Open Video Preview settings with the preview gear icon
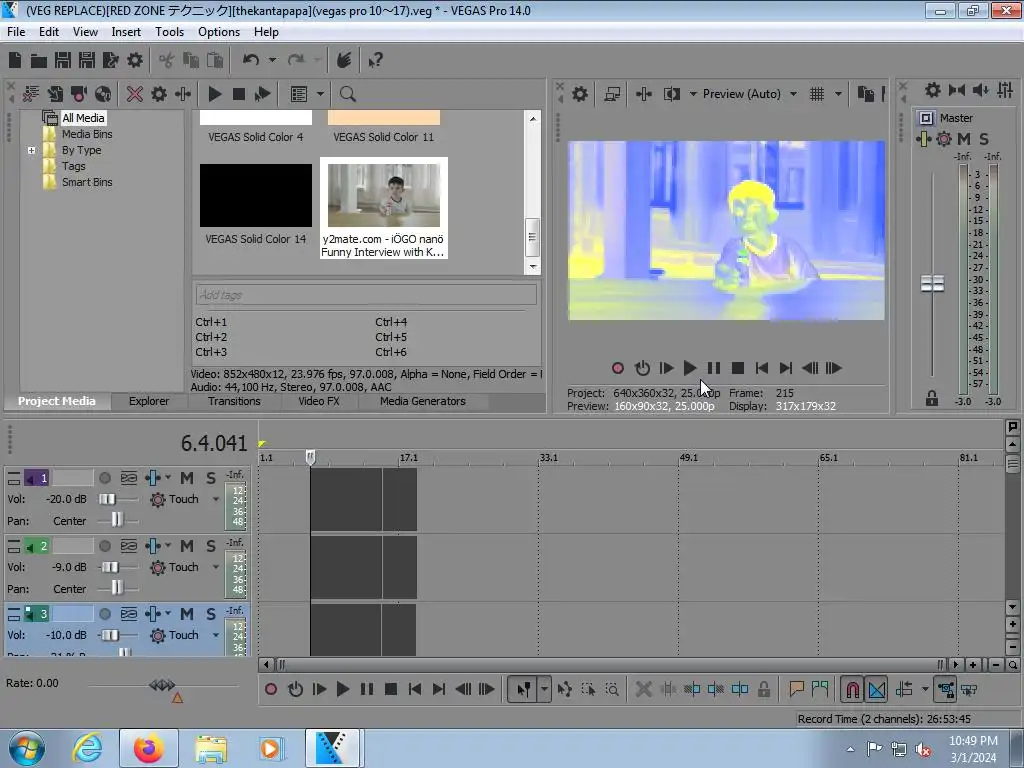The height and width of the screenshot is (768, 1024). click(x=579, y=94)
